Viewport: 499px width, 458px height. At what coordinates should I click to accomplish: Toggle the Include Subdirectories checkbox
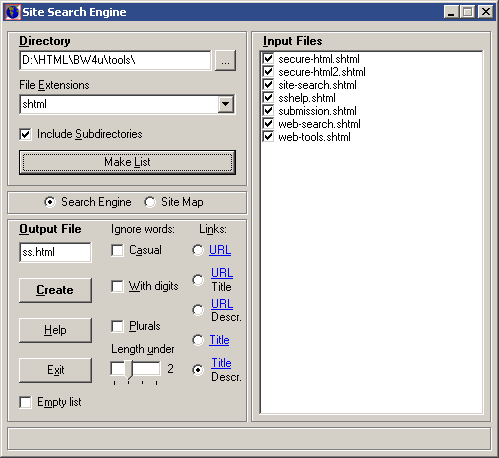tap(26, 134)
